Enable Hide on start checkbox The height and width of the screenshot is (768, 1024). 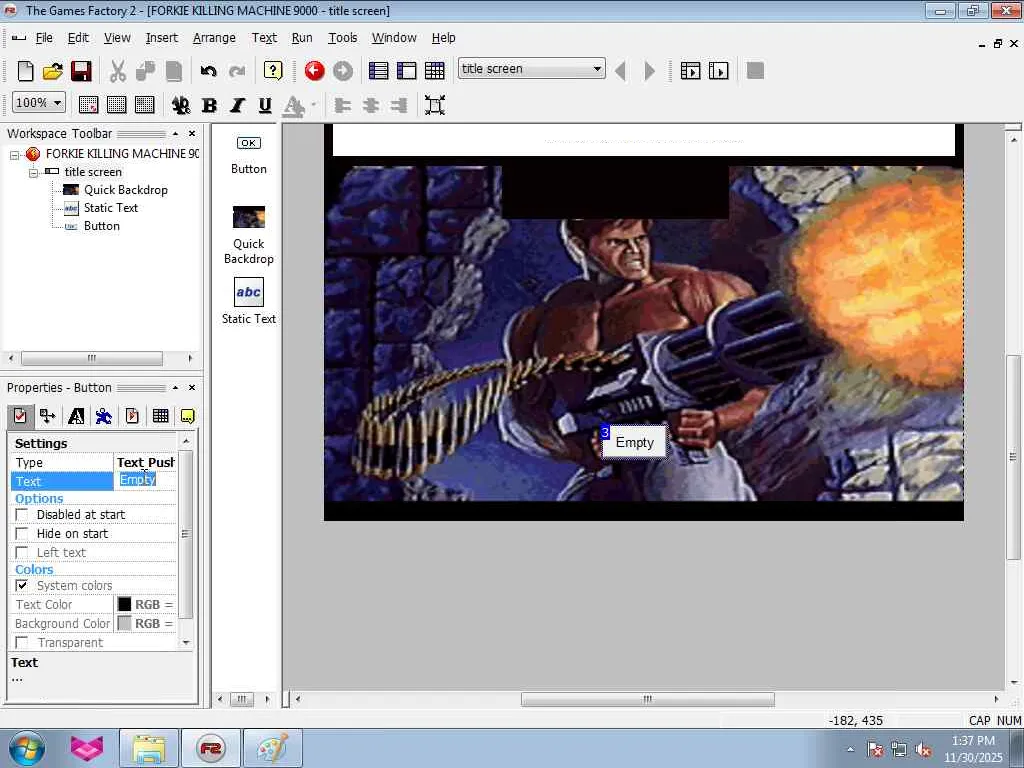click(22, 534)
